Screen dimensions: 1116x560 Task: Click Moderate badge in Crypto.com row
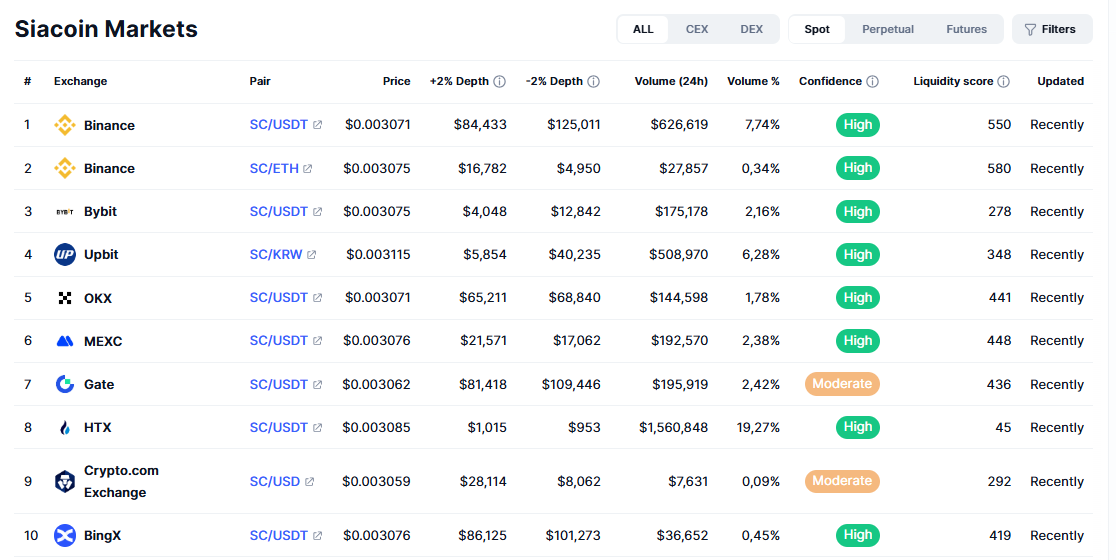tap(842, 482)
